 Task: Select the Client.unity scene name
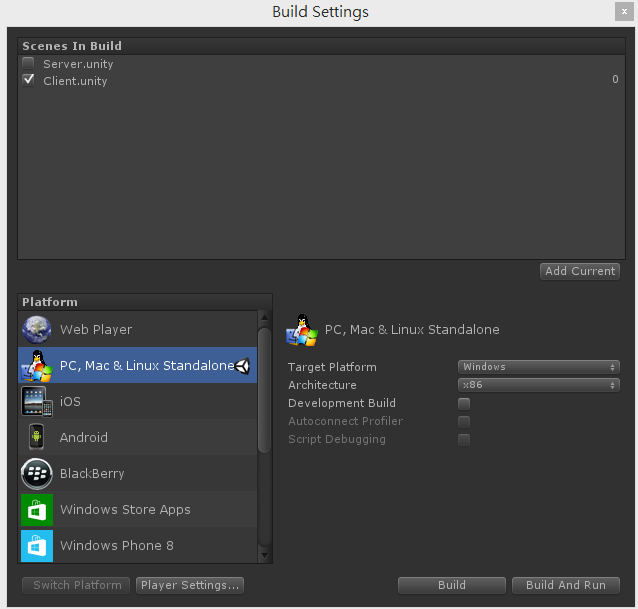75,81
